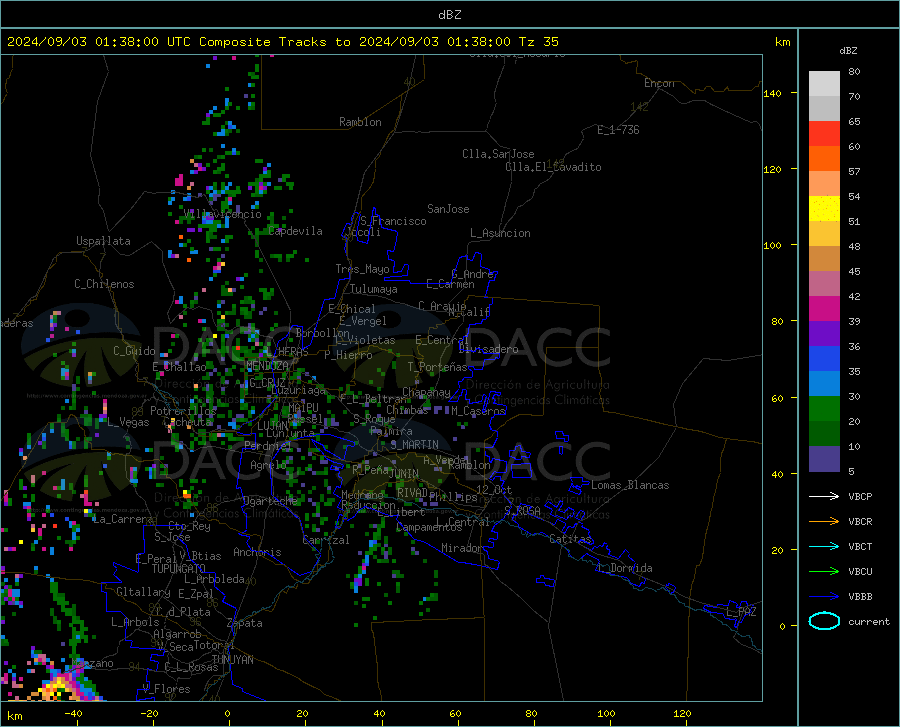Click the TUNUYAN label on map
The width and height of the screenshot is (900, 727).
232,660
